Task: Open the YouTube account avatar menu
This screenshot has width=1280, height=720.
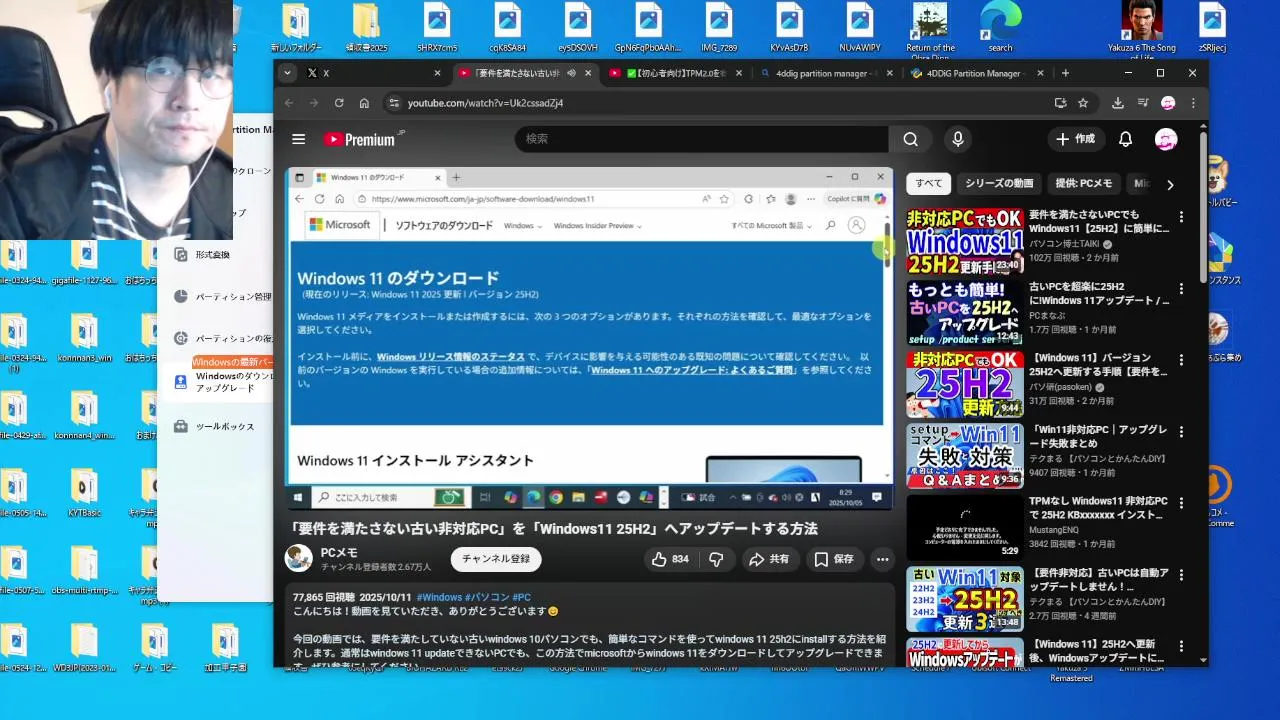Action: [1166, 139]
